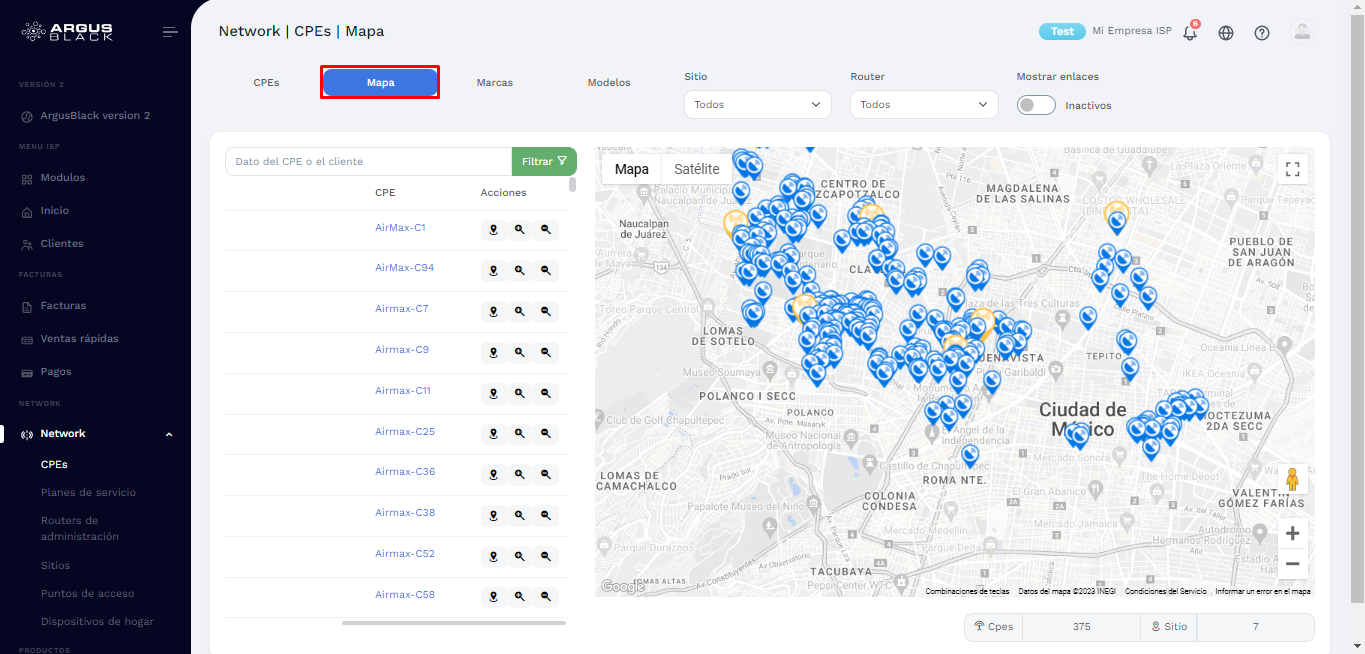Type in the CPE search field
The height and width of the screenshot is (654, 1365).
(368, 160)
